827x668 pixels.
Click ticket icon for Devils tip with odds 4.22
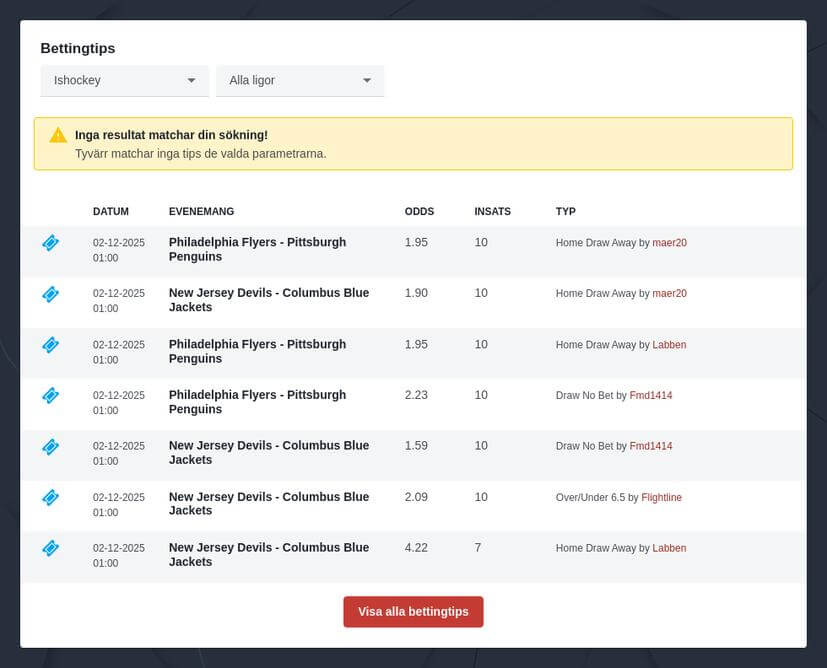click(50, 548)
